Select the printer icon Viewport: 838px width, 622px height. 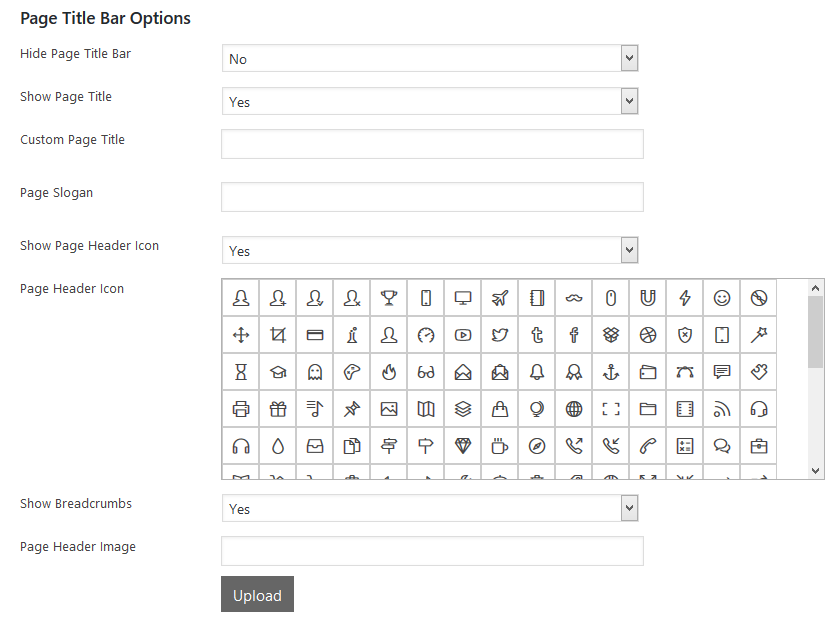pos(241,409)
